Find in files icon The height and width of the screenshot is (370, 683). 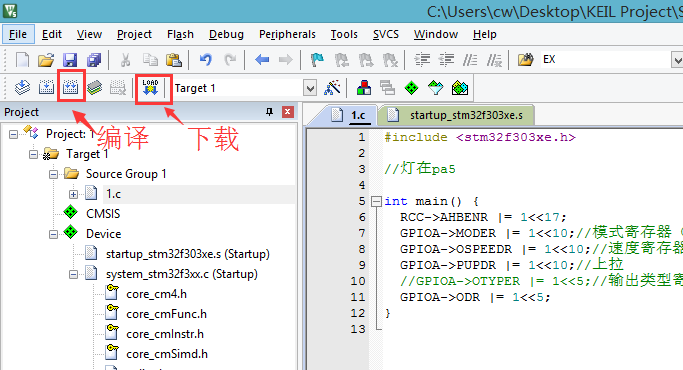(x=525, y=60)
